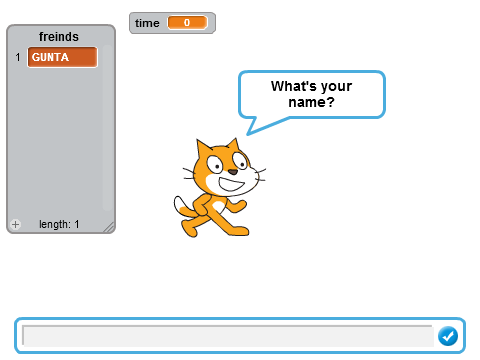Click the What's your name? speech bubble
The height and width of the screenshot is (360, 480).
click(312, 94)
